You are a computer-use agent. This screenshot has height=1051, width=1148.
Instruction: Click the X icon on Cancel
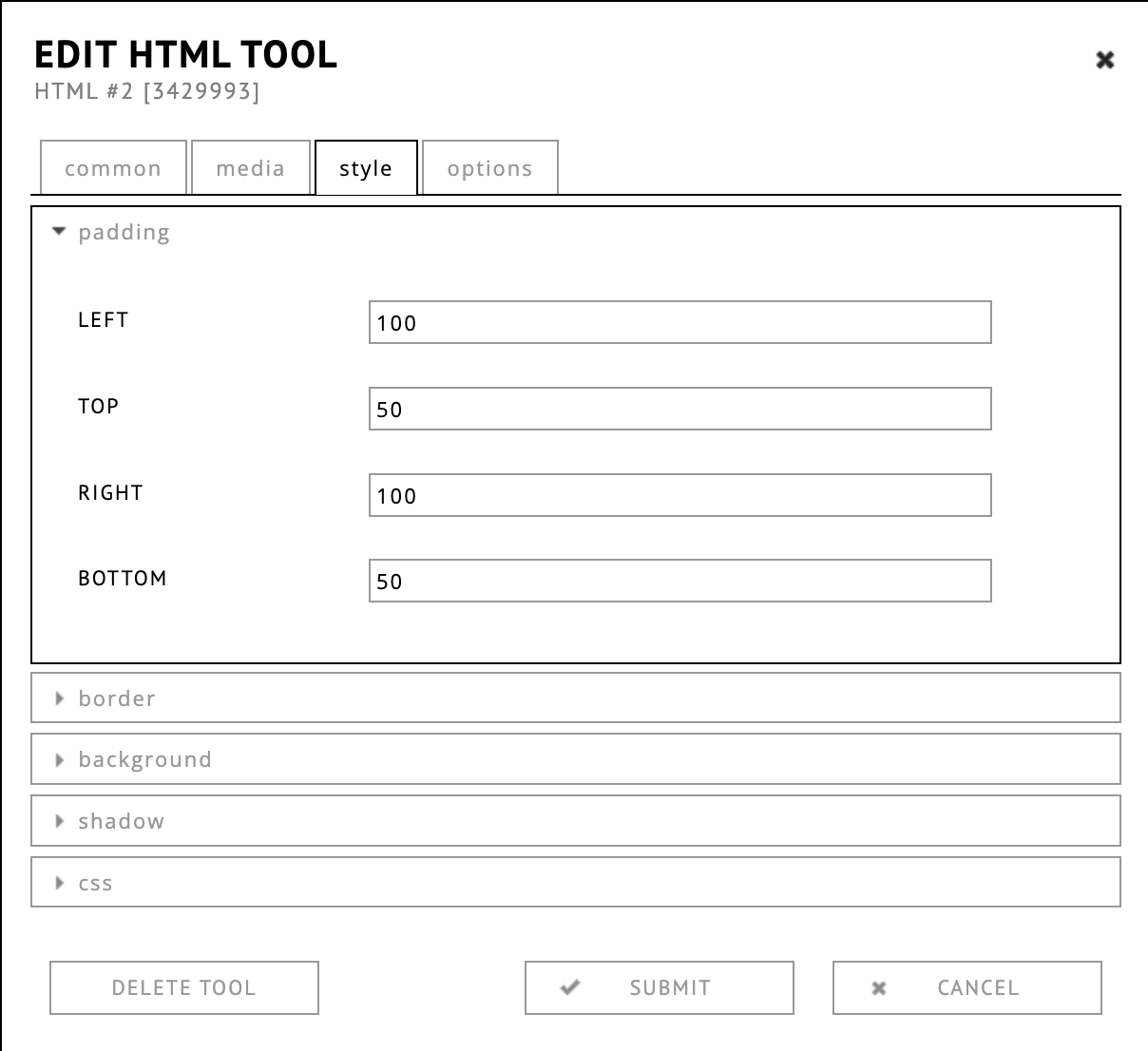tap(879, 988)
